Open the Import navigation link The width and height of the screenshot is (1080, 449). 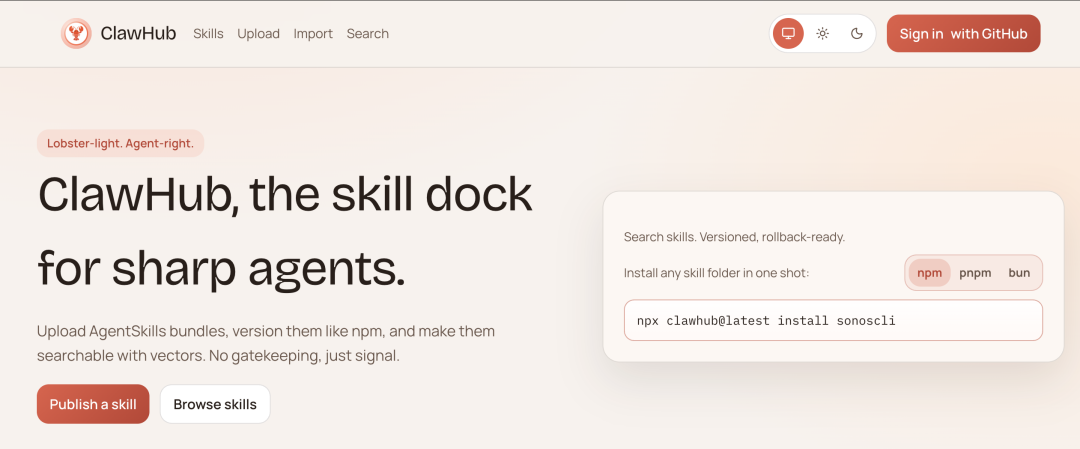(x=313, y=34)
